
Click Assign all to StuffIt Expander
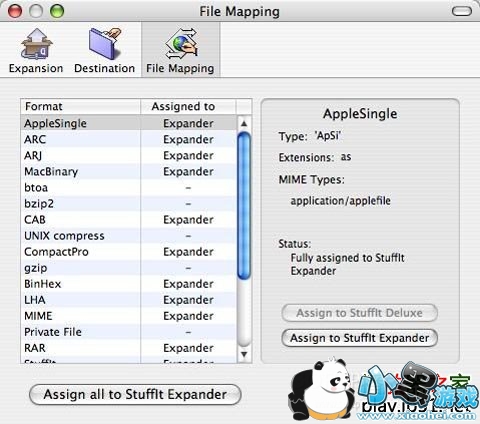point(135,394)
